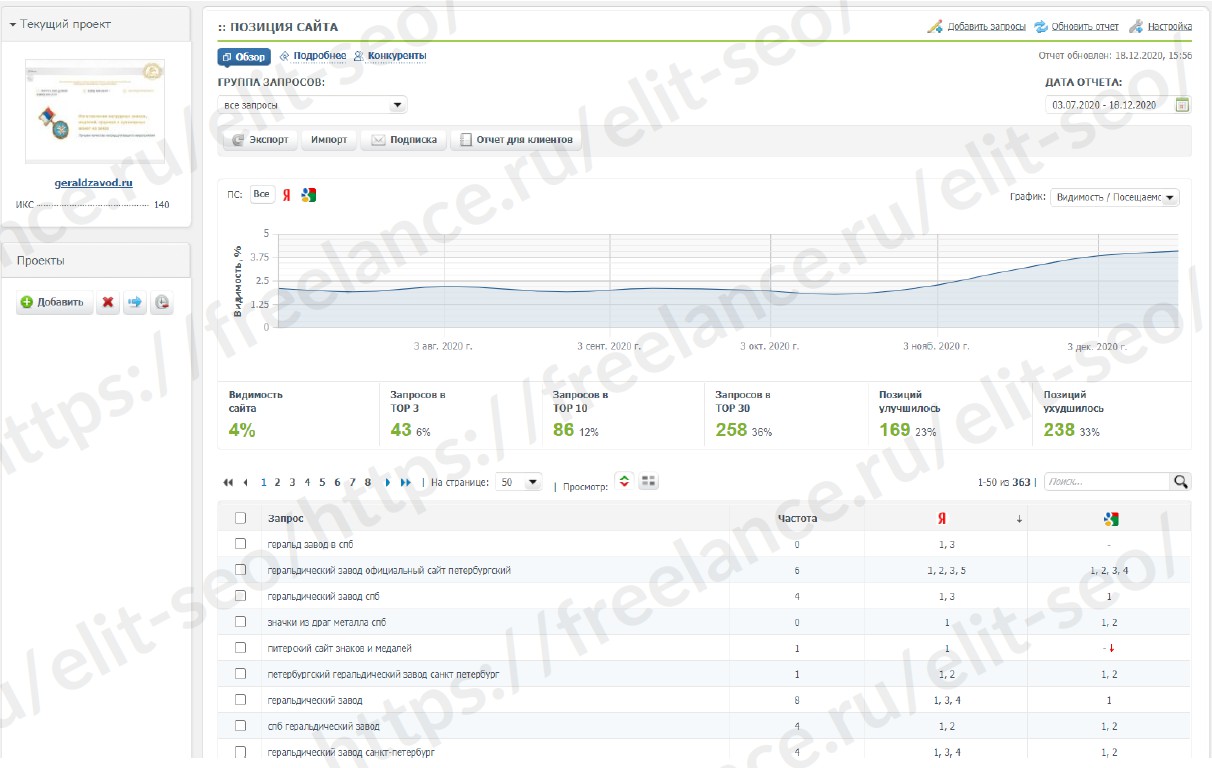Open the График type dropdown
The image size is (1212, 768).
coord(1114,197)
